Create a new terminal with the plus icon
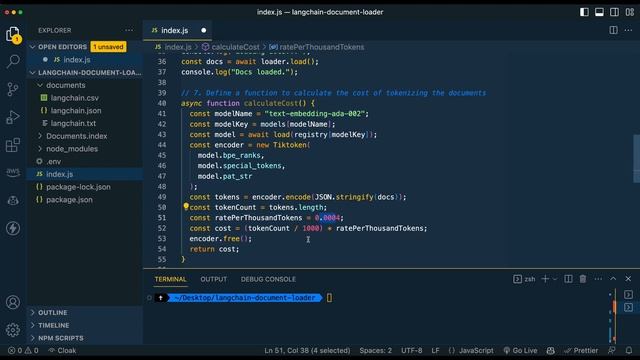The image size is (640, 360). click(545, 279)
